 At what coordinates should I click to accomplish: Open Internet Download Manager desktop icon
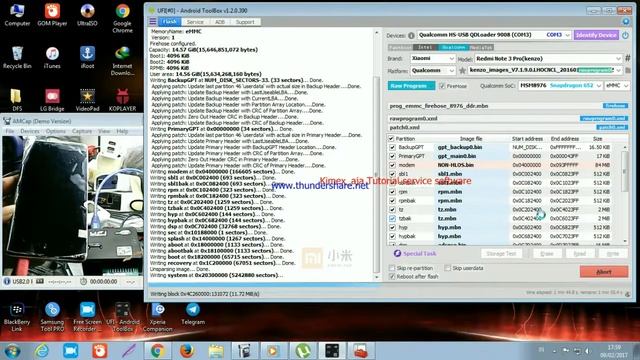click(122, 61)
